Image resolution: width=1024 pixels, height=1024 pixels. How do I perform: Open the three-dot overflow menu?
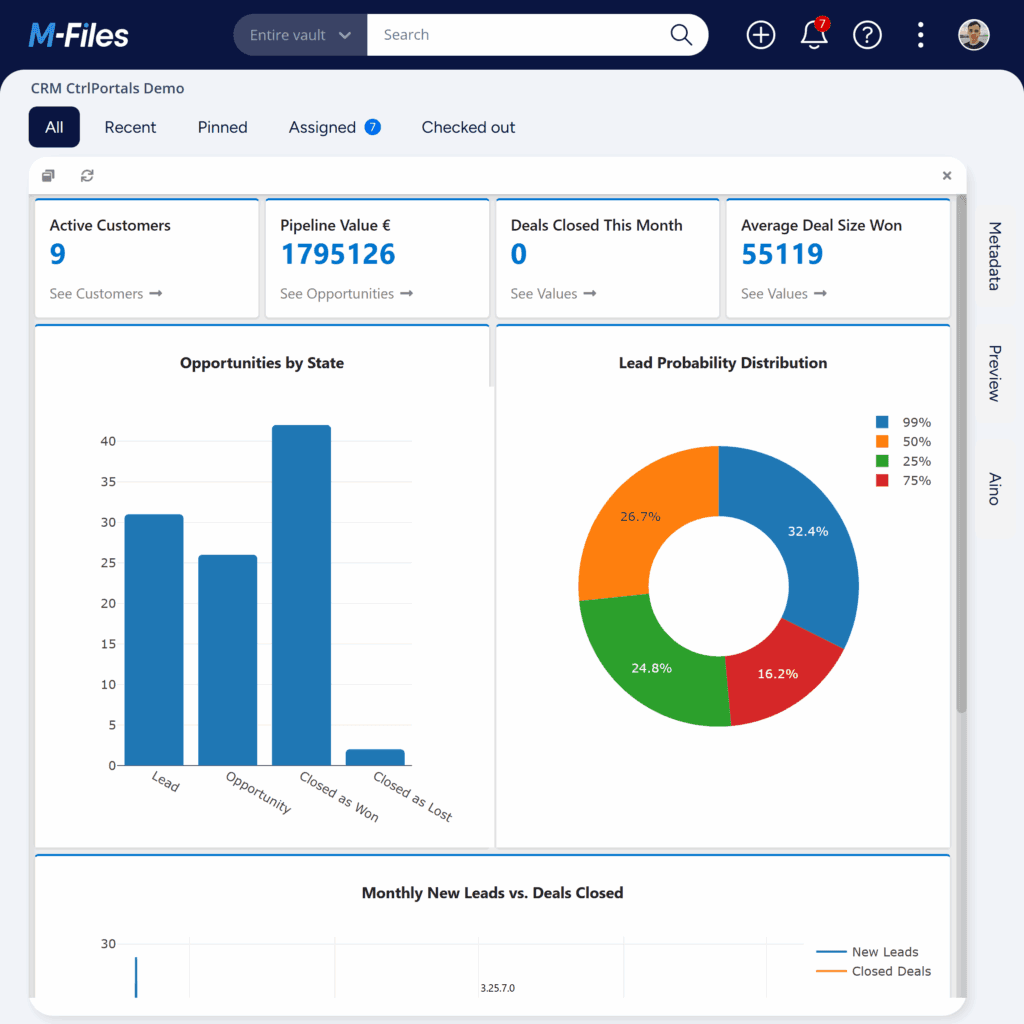pyautogui.click(x=920, y=35)
